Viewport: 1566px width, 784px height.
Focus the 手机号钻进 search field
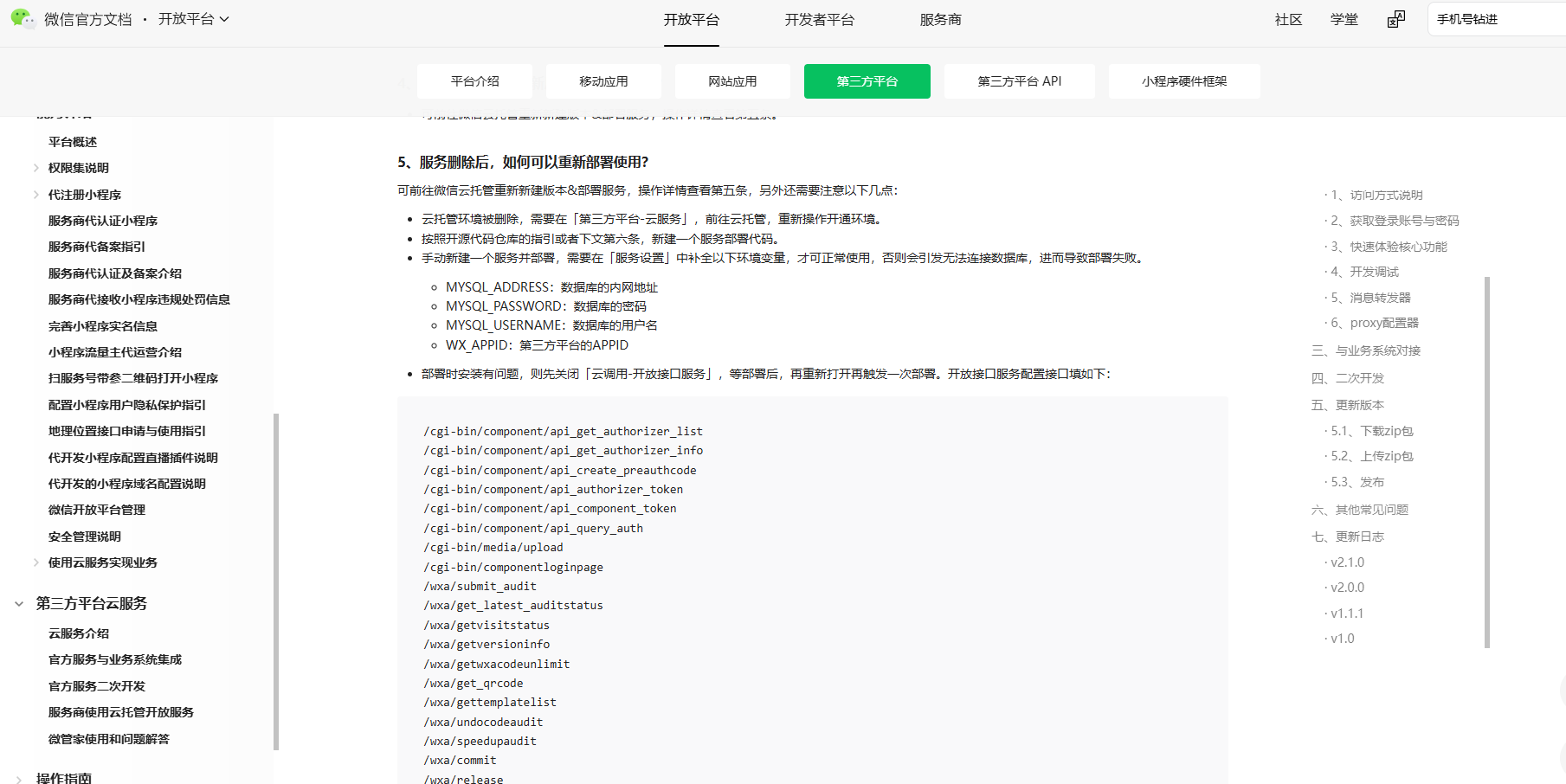click(x=1497, y=19)
